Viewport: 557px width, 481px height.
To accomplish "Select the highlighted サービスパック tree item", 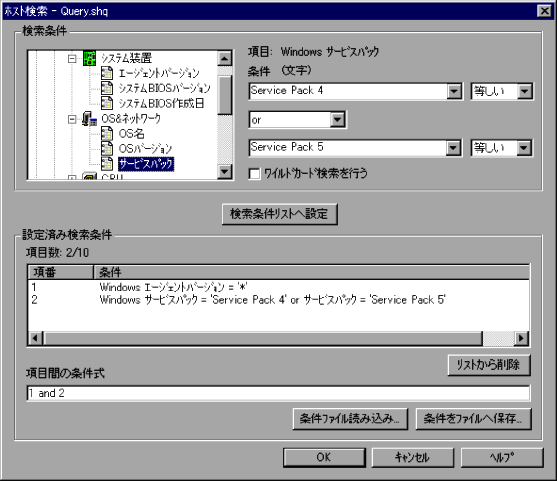I will click(146, 164).
